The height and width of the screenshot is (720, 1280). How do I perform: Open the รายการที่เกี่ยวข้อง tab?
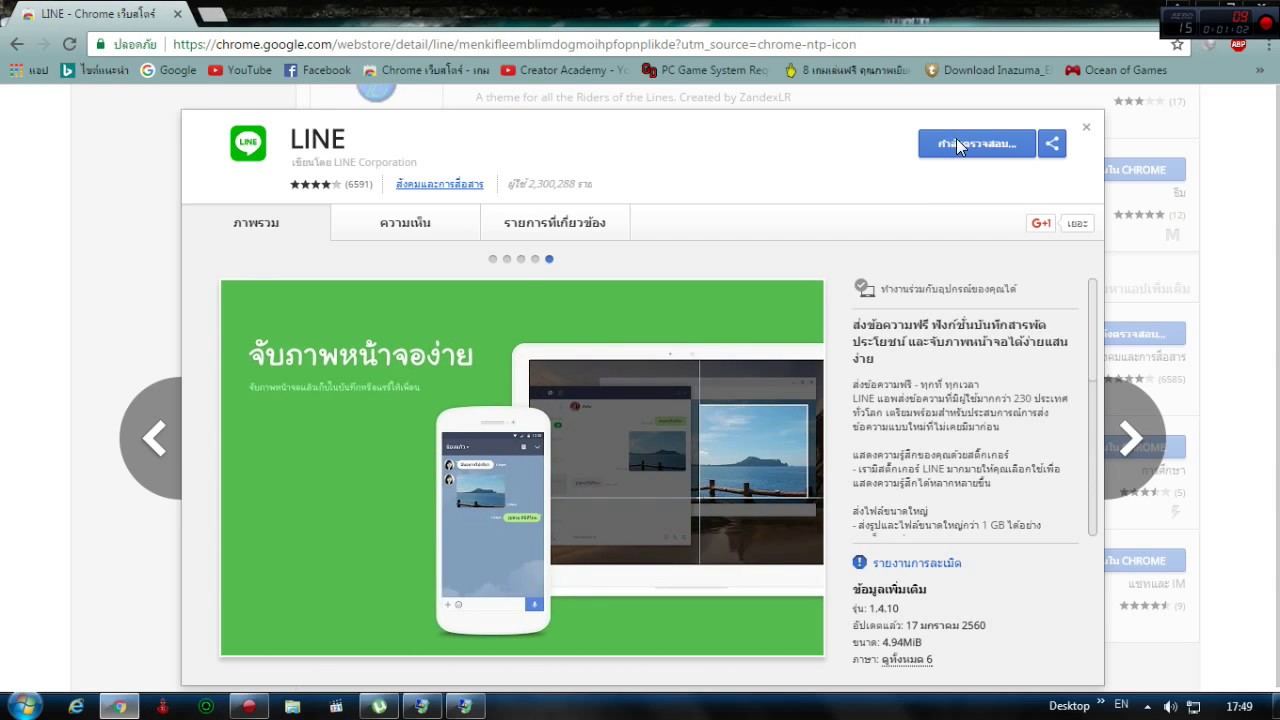pos(554,223)
